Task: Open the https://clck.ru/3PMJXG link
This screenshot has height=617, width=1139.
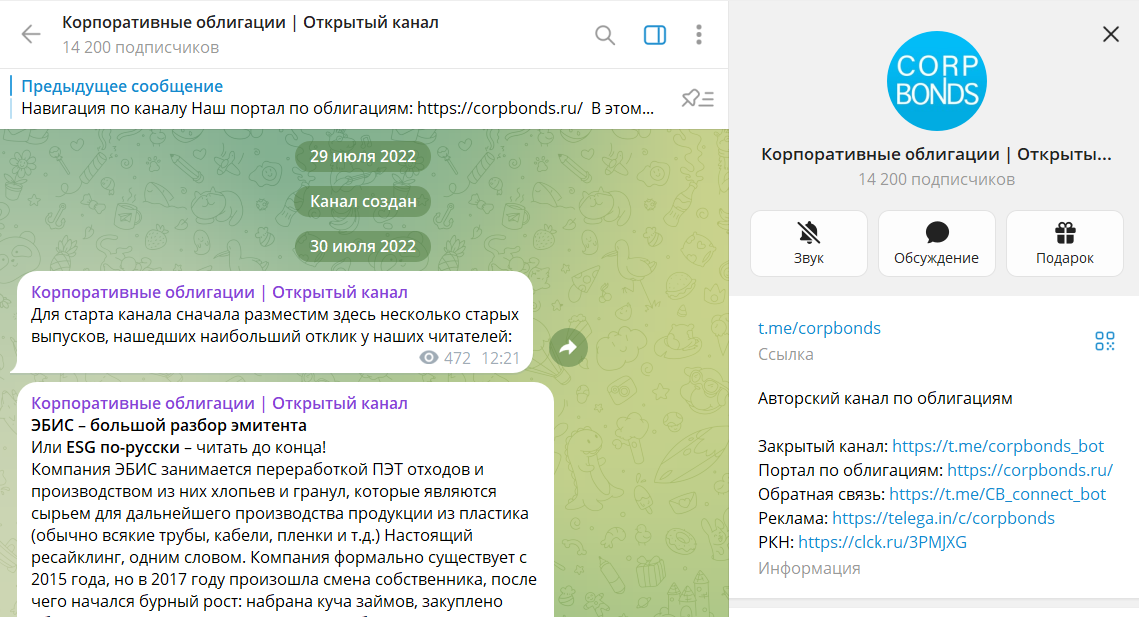Action: (x=882, y=541)
